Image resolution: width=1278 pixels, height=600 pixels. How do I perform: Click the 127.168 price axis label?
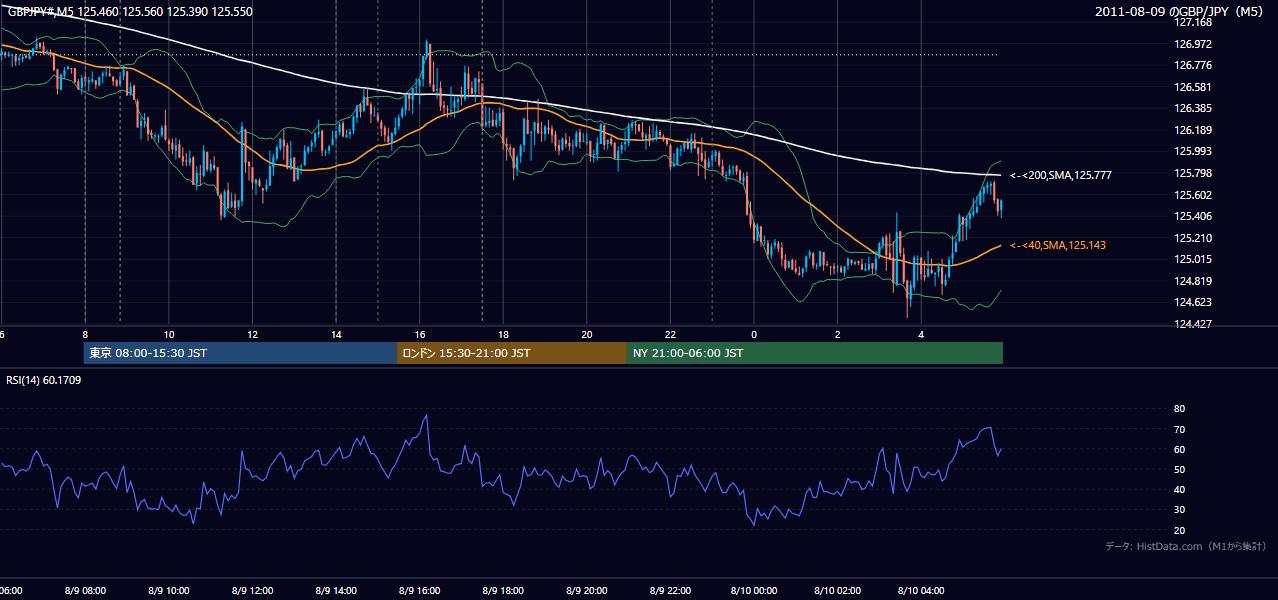(x=1193, y=22)
